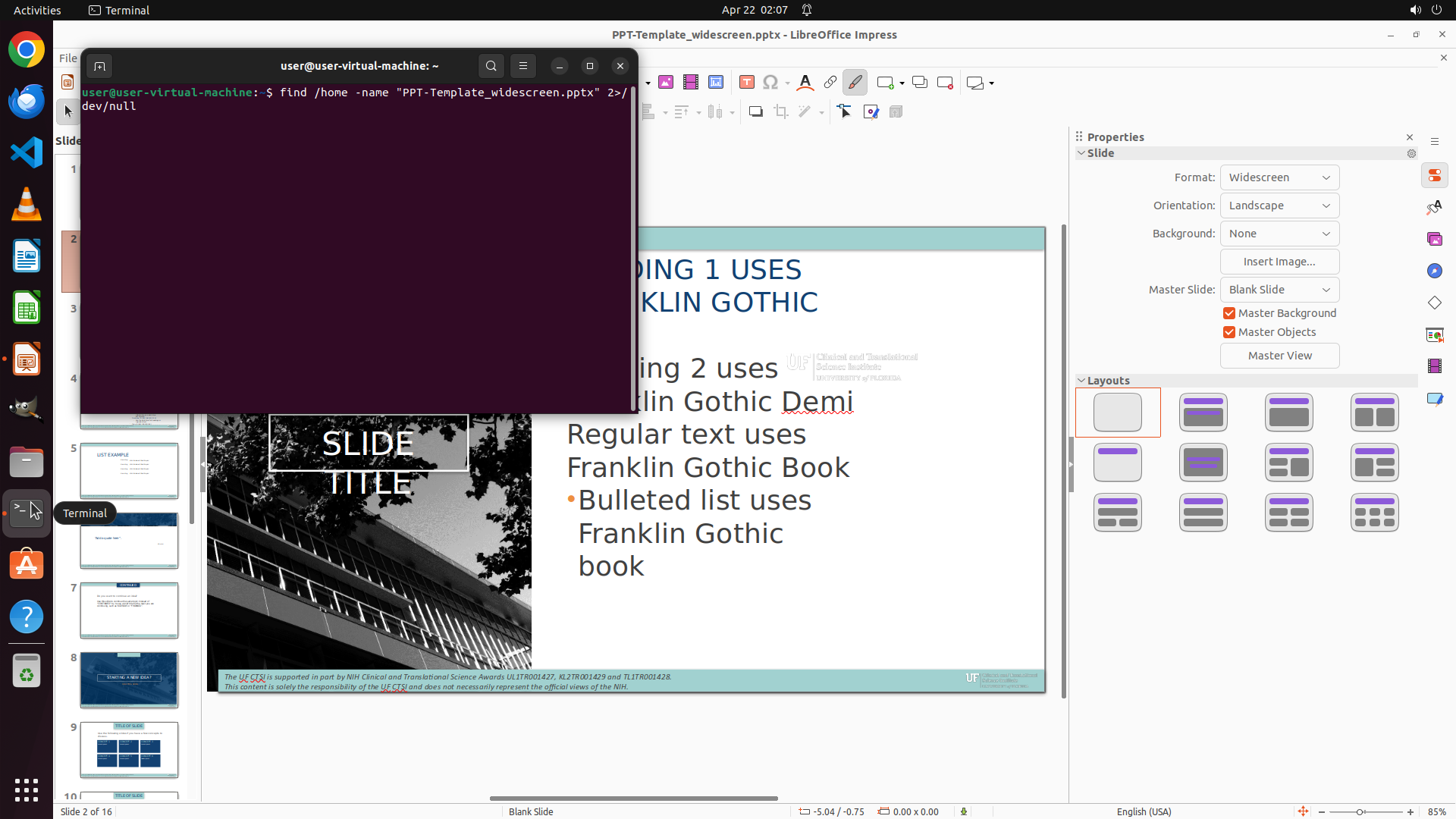Click the Insert Image toolbar icon
This screenshot has height=819, width=1456.
point(666,83)
